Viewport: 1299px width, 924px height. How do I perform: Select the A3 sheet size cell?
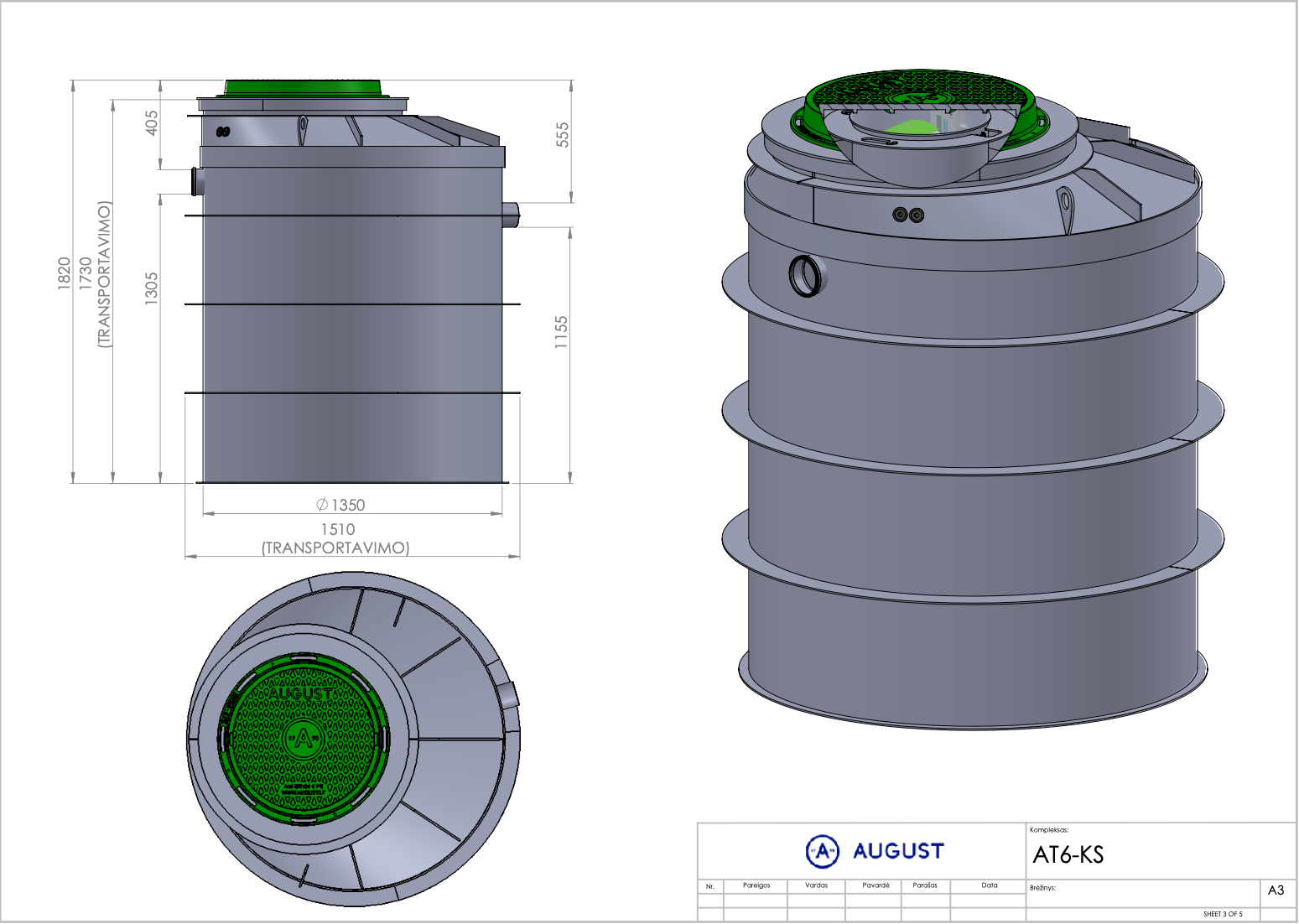click(1276, 890)
